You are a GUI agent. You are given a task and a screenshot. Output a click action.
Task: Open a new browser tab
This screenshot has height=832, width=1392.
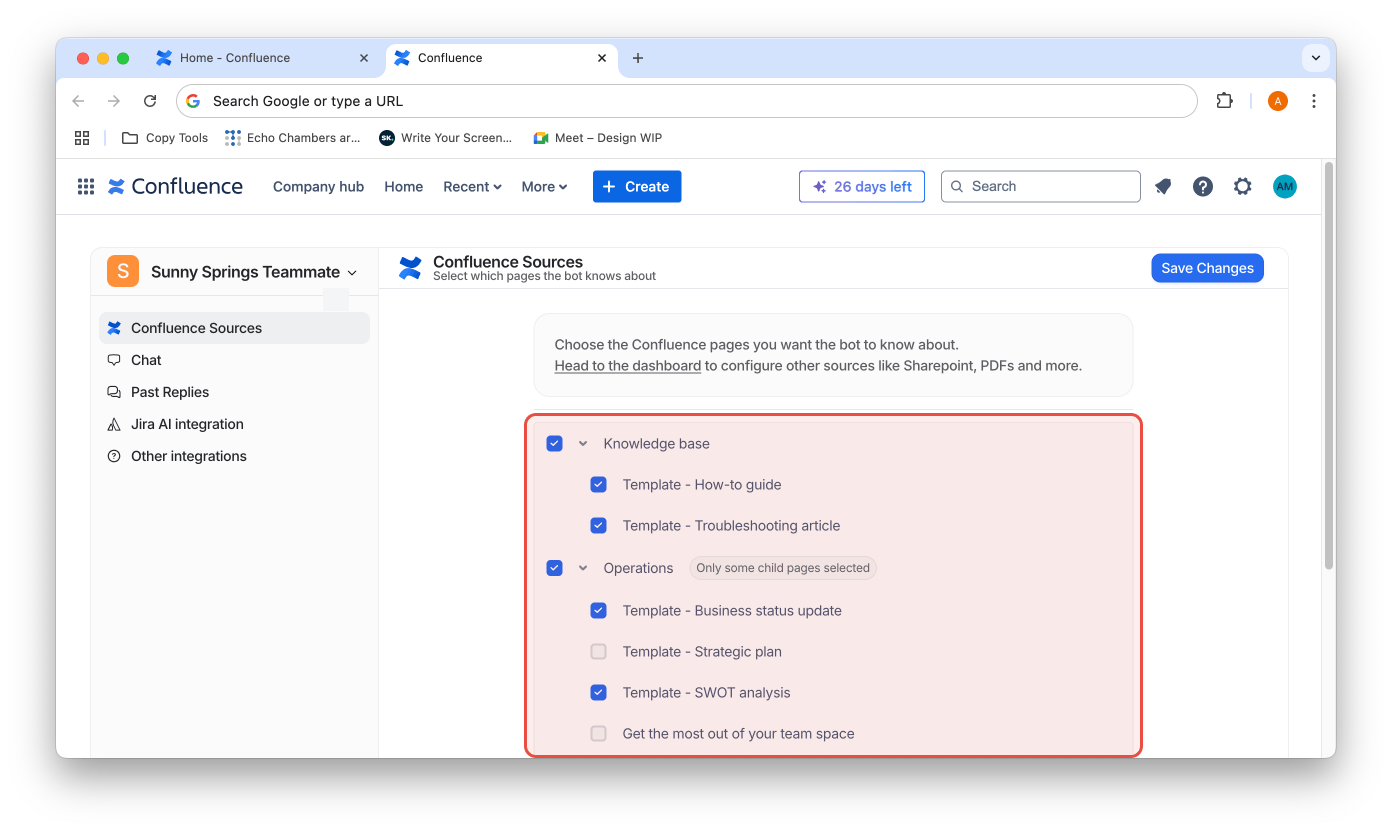pyautogui.click(x=638, y=58)
